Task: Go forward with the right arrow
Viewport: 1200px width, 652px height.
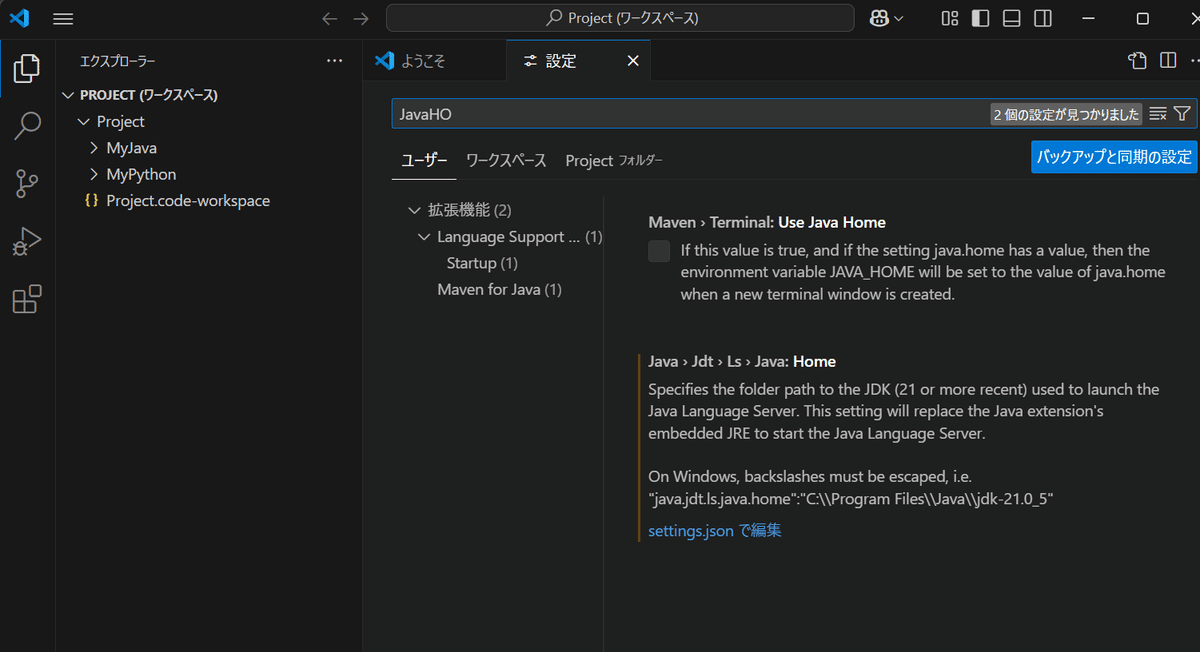Action: tap(361, 19)
